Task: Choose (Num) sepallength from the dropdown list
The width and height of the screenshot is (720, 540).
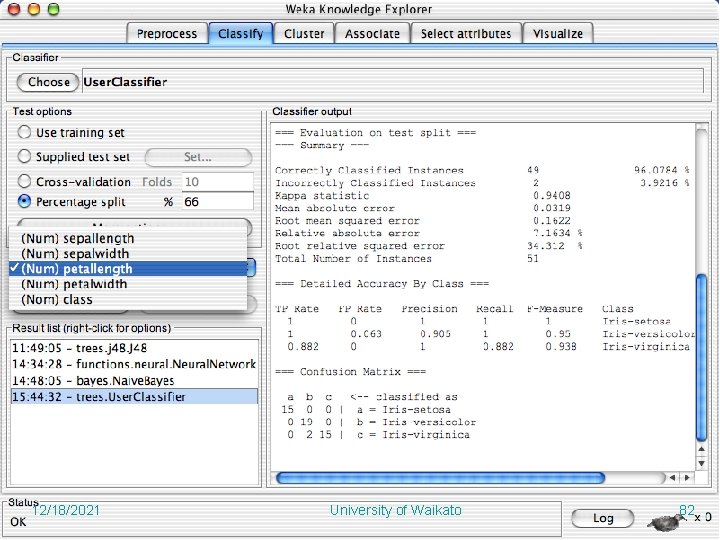Action: [x=128, y=238]
